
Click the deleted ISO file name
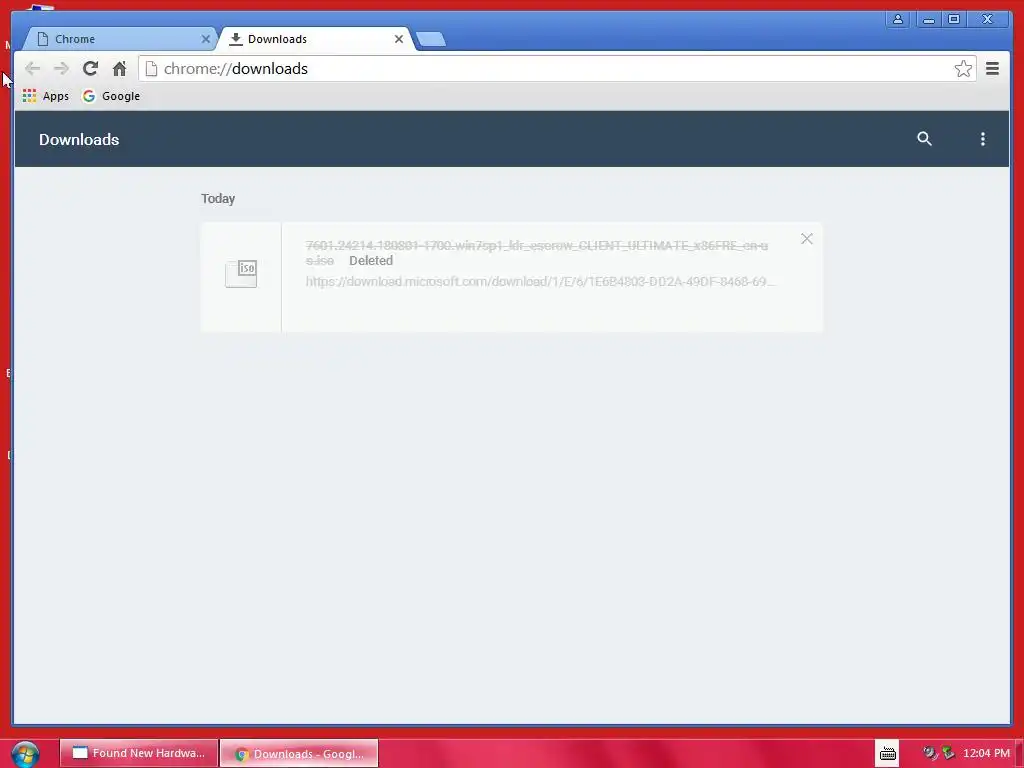[x=536, y=253]
